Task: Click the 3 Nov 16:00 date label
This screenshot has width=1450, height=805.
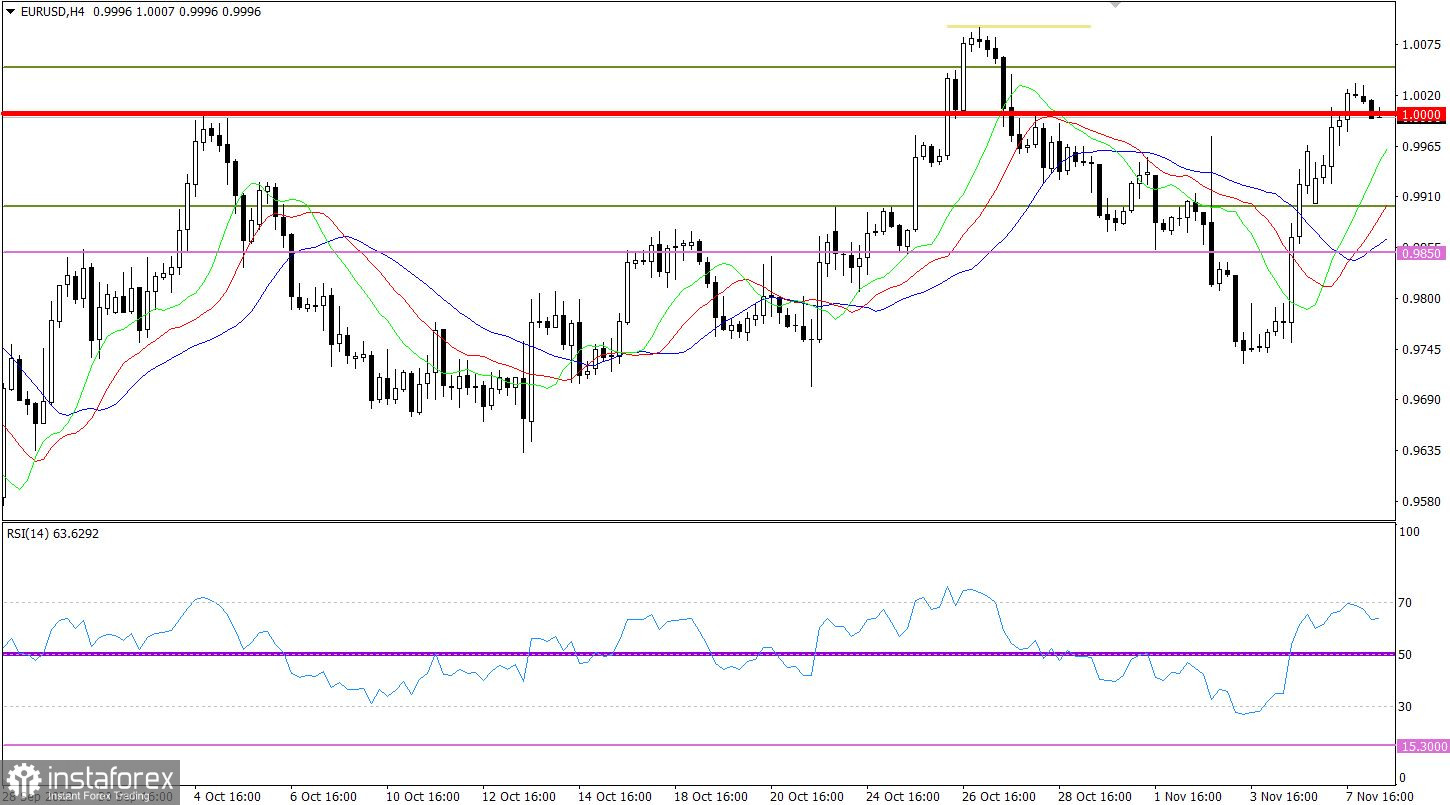Action: [x=1282, y=797]
